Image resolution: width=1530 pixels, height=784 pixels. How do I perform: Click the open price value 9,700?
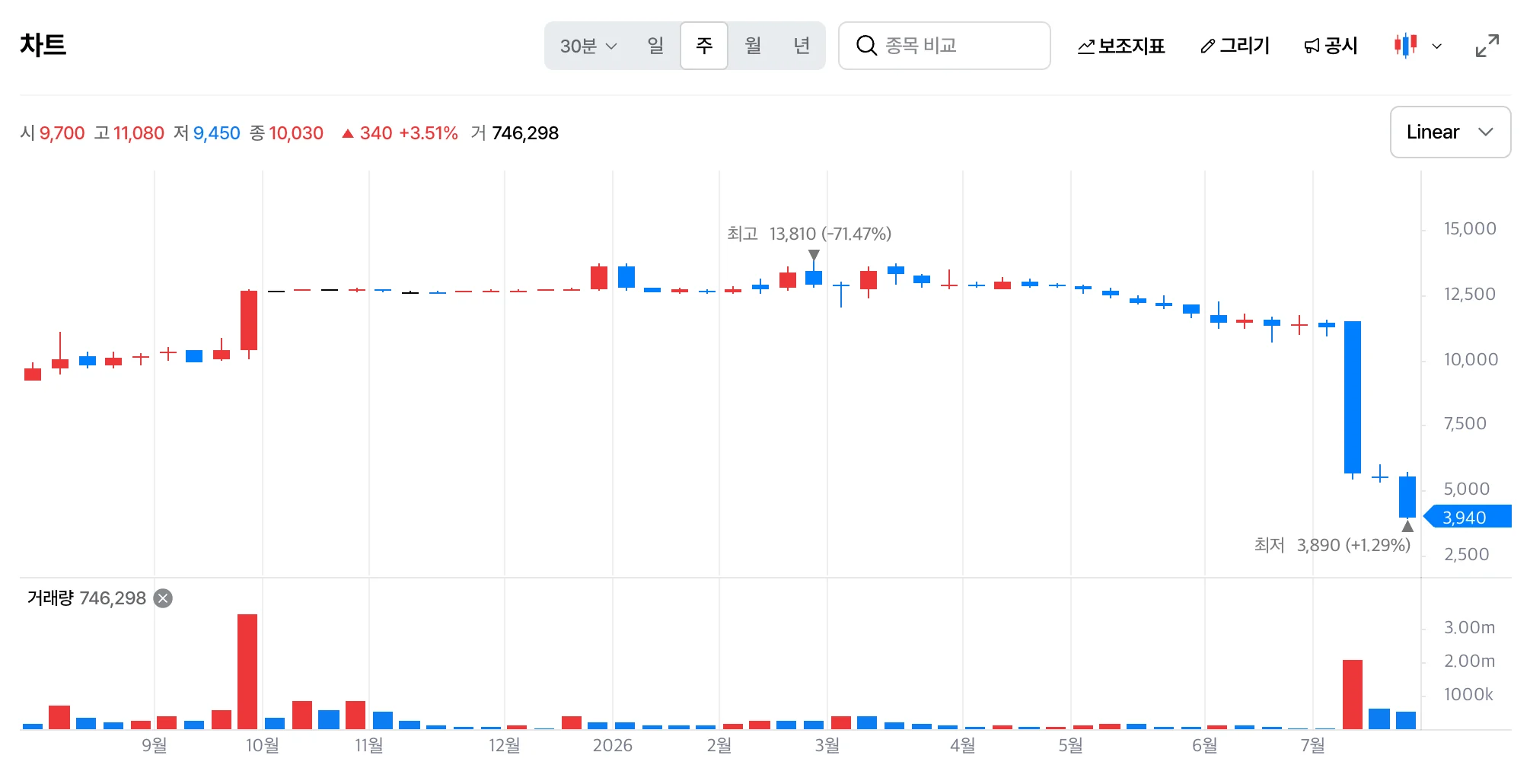(62, 133)
